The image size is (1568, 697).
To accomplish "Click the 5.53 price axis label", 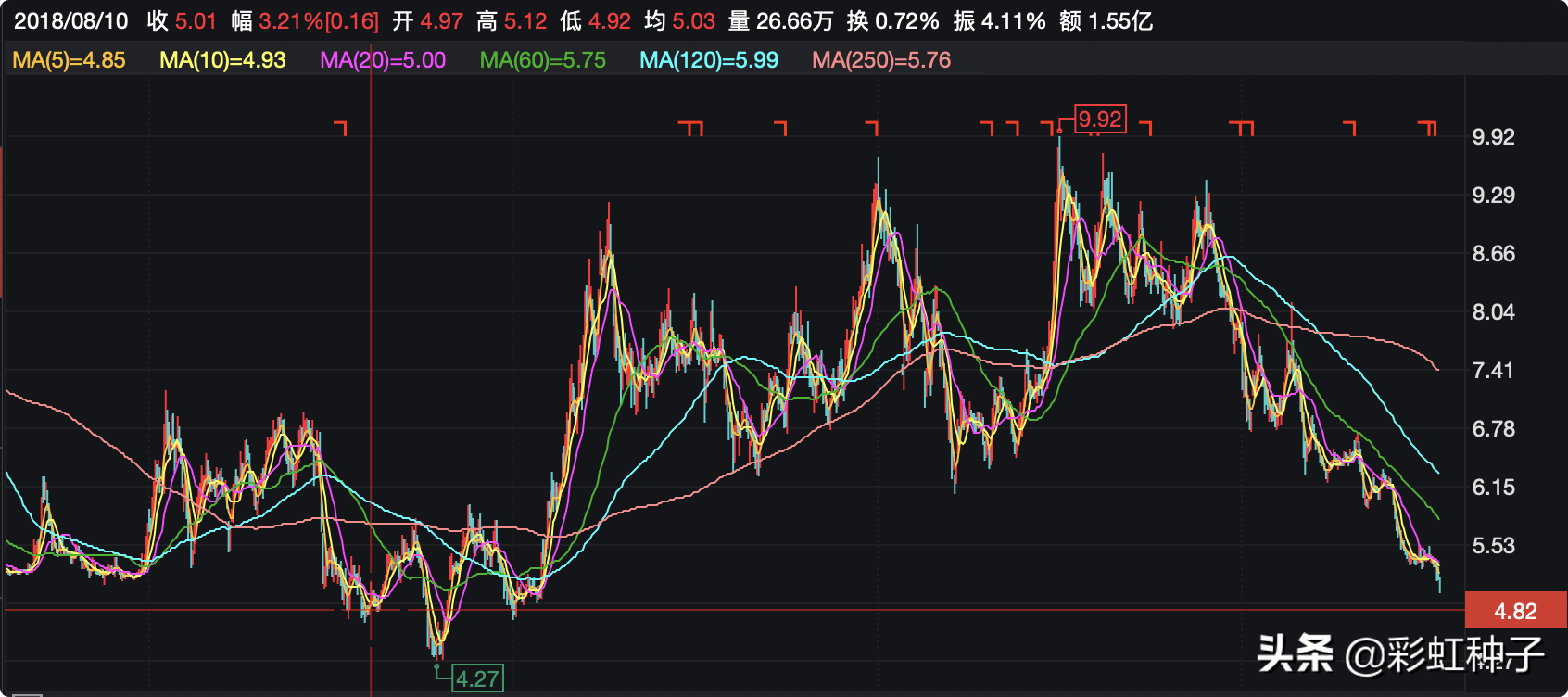I will tap(1494, 546).
